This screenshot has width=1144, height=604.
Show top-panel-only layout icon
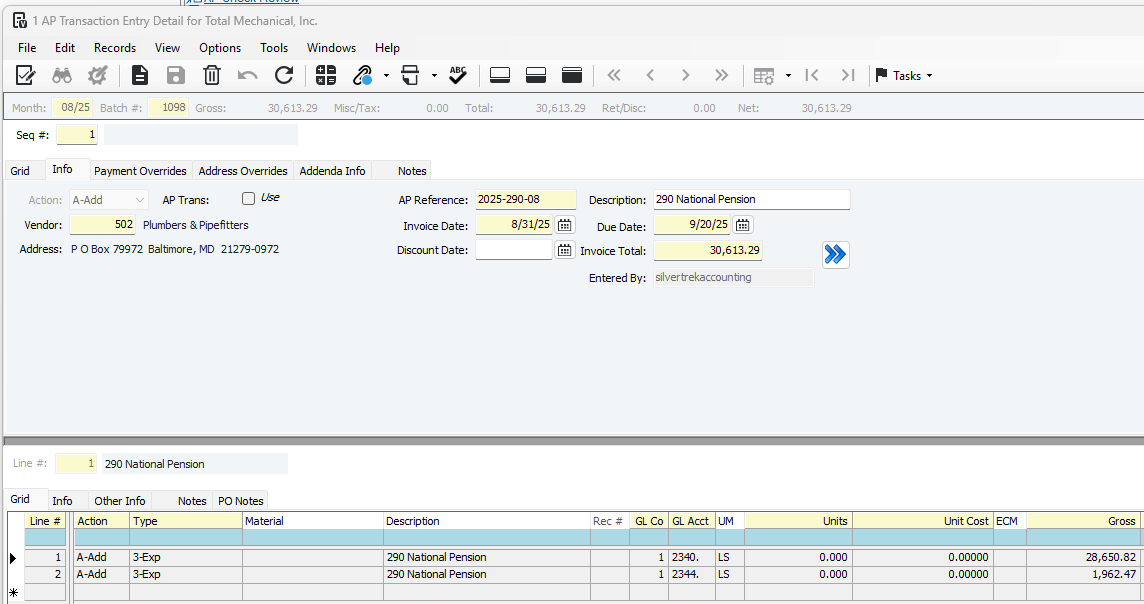572,75
